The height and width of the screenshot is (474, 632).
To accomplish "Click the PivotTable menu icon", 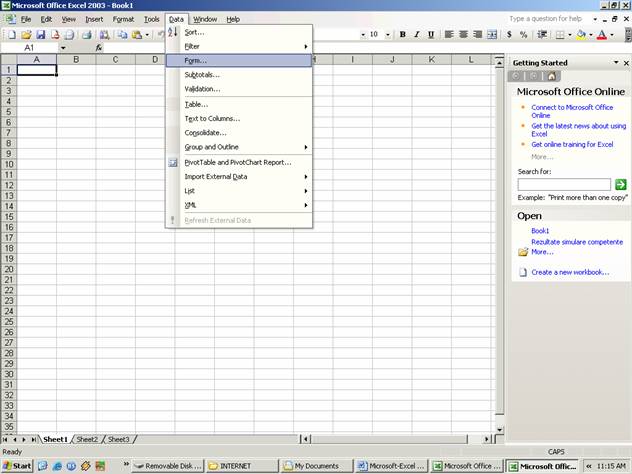I will click(x=173, y=163).
